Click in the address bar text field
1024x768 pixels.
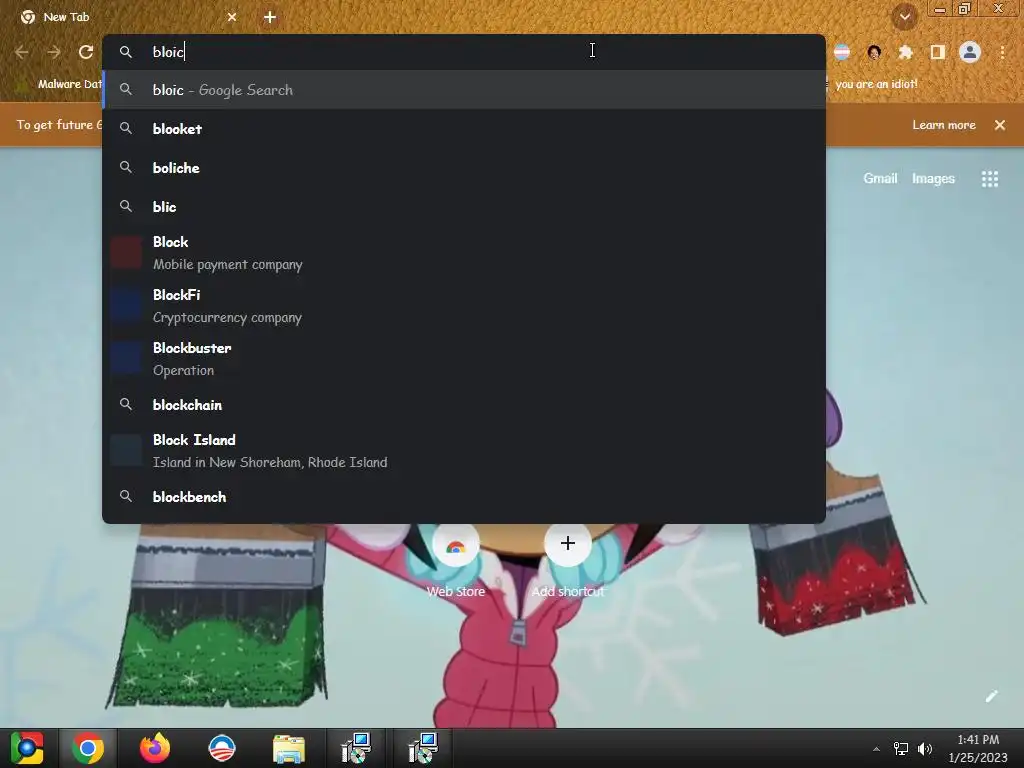464,52
